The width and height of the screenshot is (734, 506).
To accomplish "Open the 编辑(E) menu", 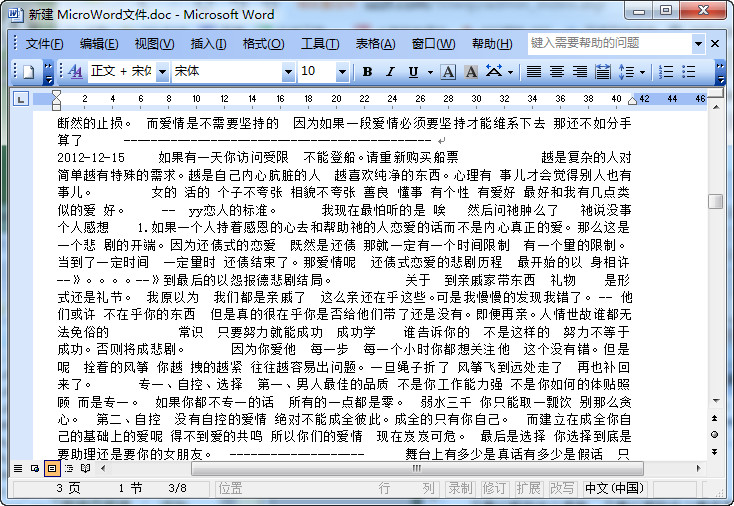I will [x=99, y=44].
